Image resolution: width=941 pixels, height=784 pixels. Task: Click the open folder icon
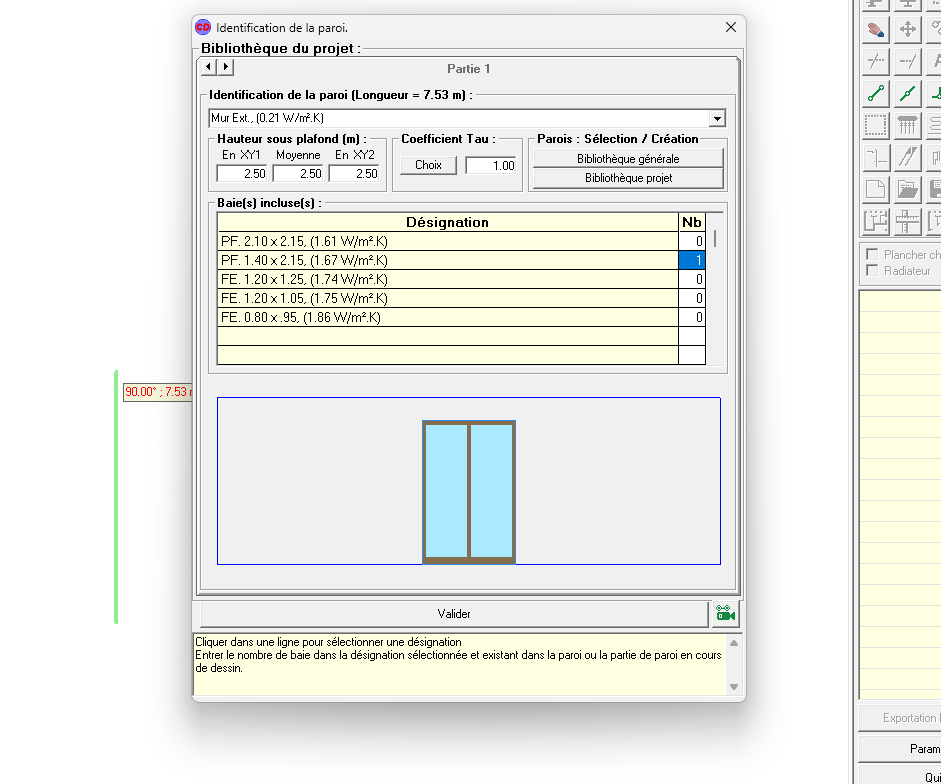tap(908, 189)
